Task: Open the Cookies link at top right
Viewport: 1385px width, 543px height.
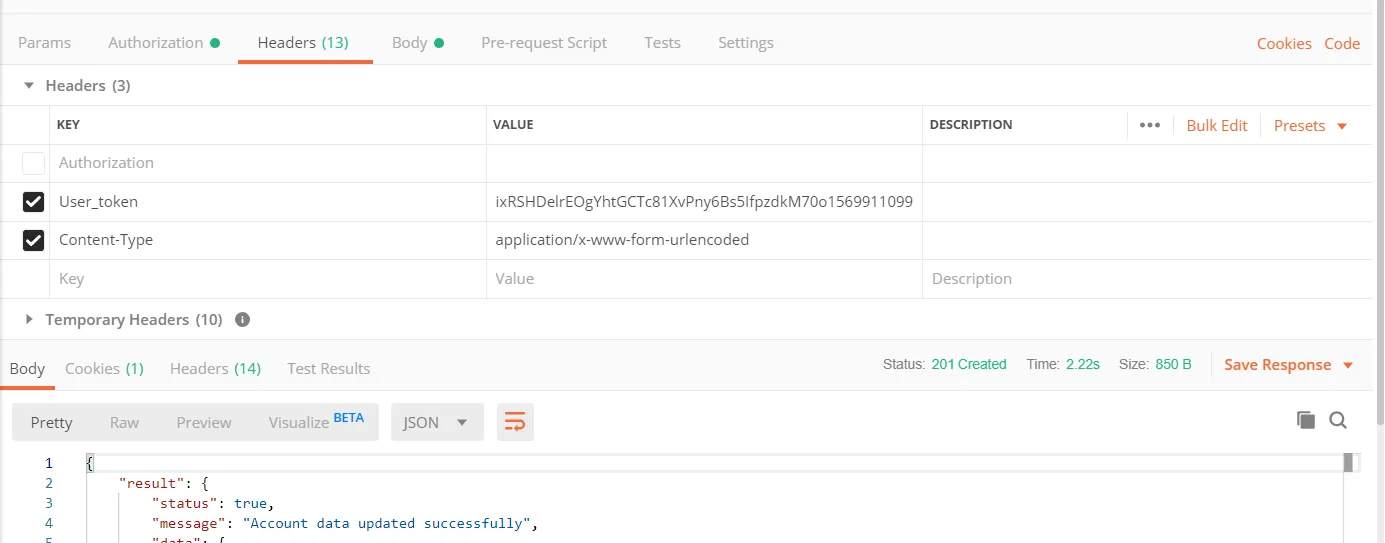Action: pyautogui.click(x=1284, y=44)
